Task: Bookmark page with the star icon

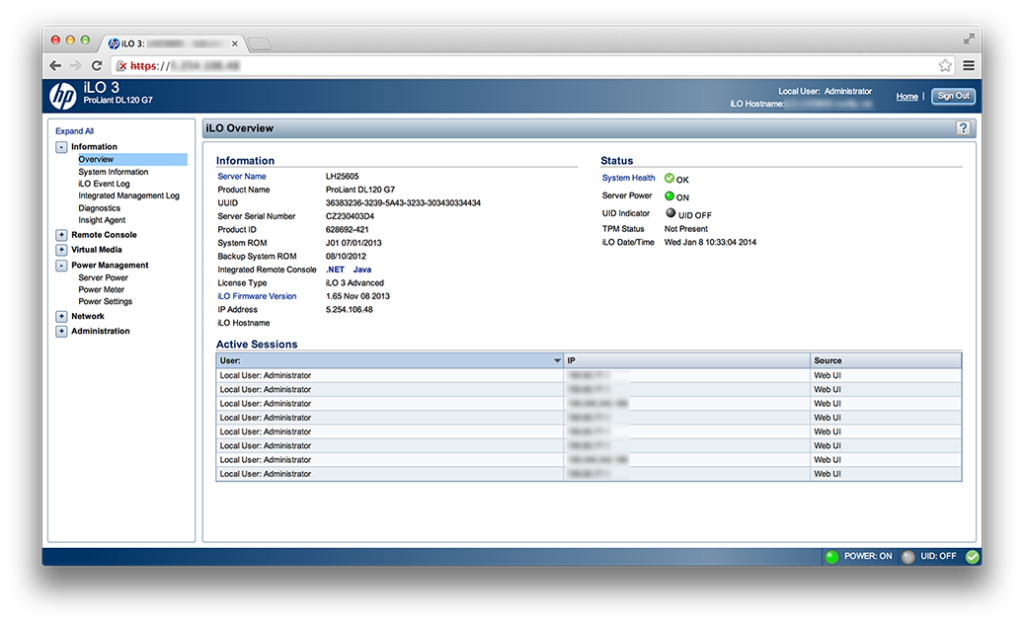Action: pyautogui.click(x=945, y=66)
